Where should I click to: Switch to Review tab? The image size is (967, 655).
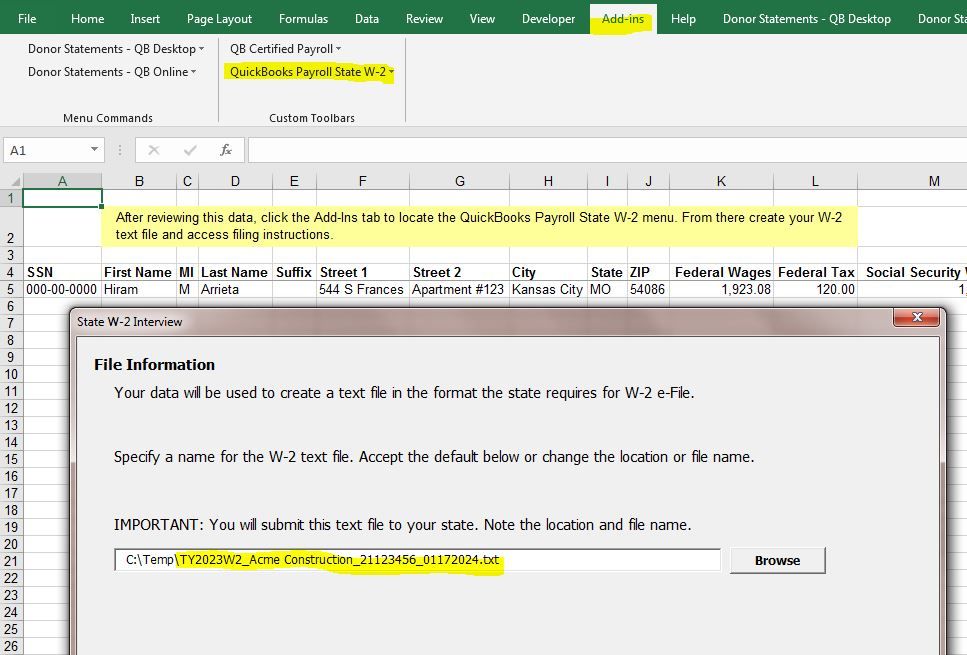(x=424, y=19)
